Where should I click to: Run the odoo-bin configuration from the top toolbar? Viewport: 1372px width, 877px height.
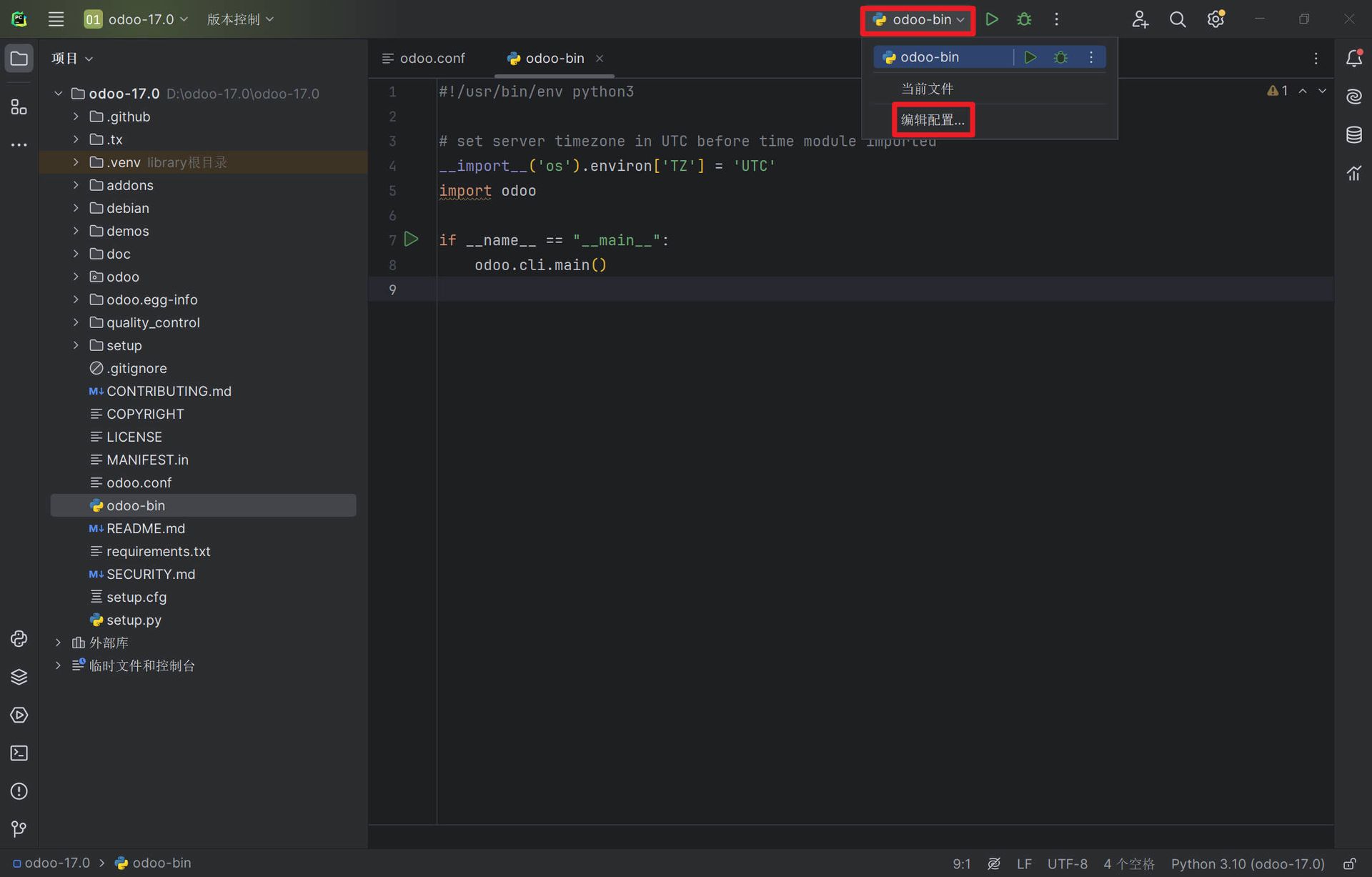[x=991, y=19]
